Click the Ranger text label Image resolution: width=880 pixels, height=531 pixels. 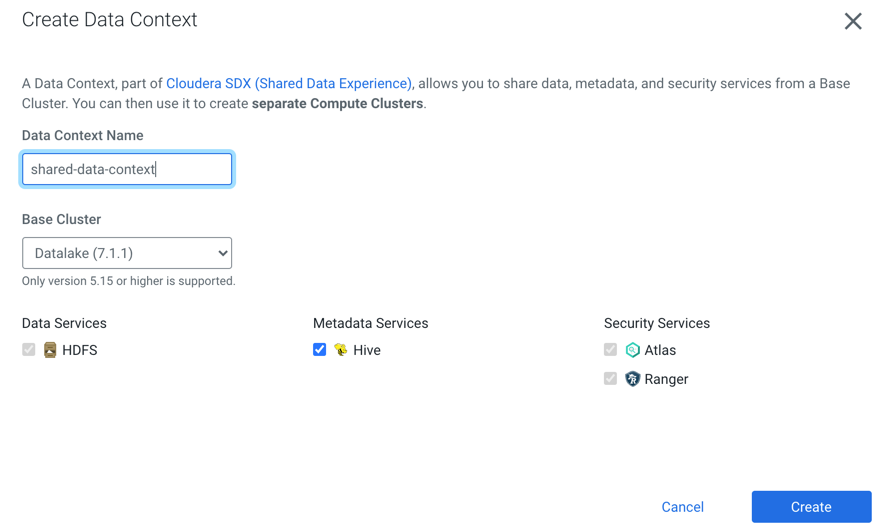[666, 379]
